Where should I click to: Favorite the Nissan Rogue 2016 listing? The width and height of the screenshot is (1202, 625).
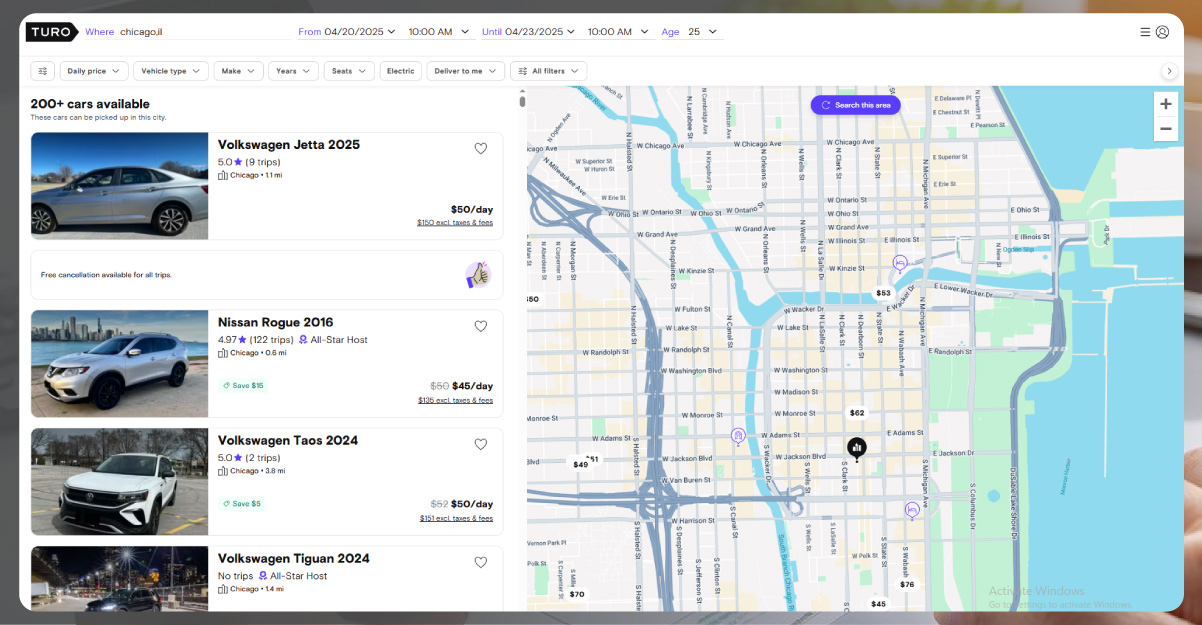(x=481, y=325)
